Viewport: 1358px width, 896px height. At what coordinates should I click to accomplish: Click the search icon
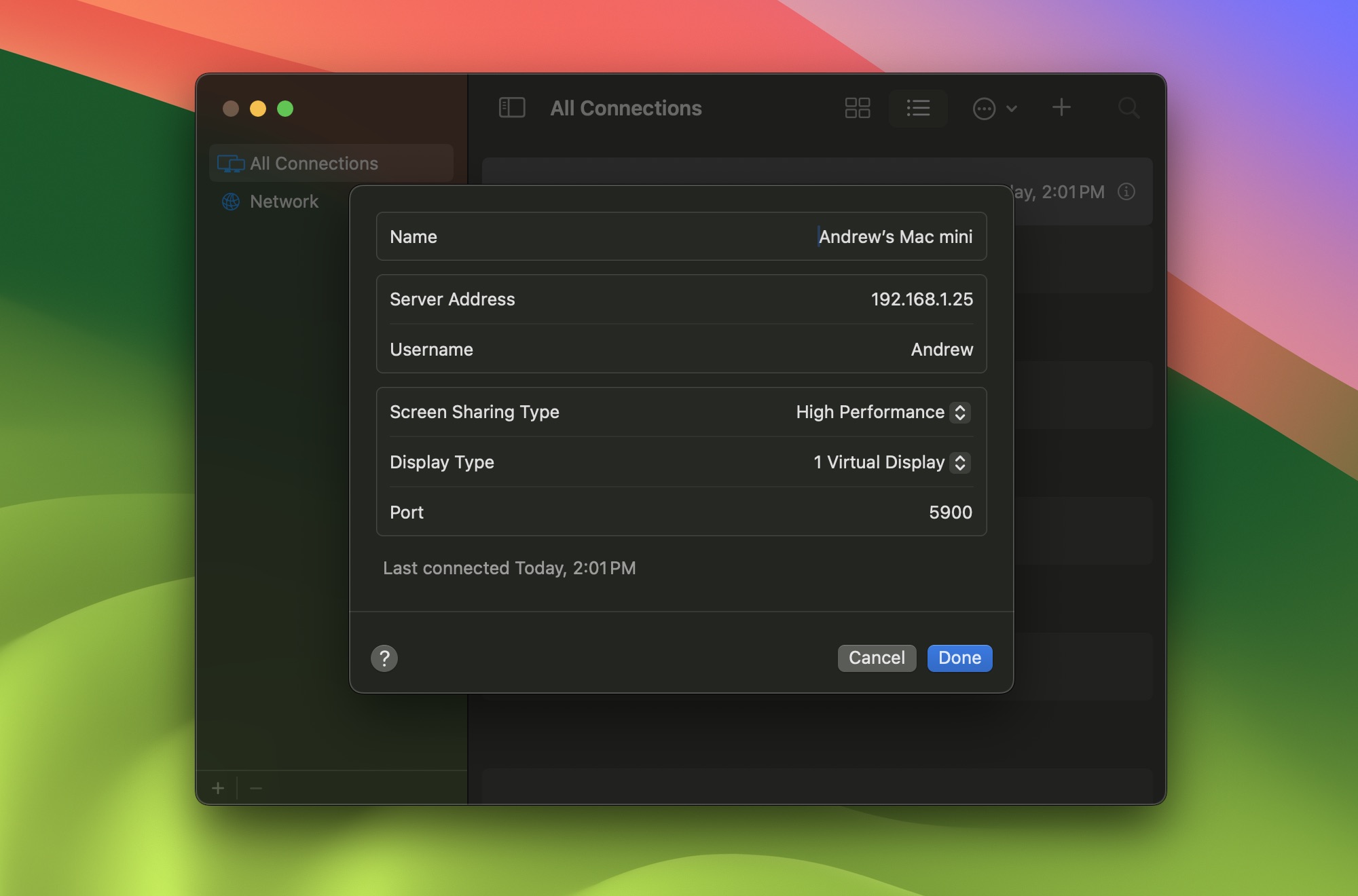point(1127,108)
